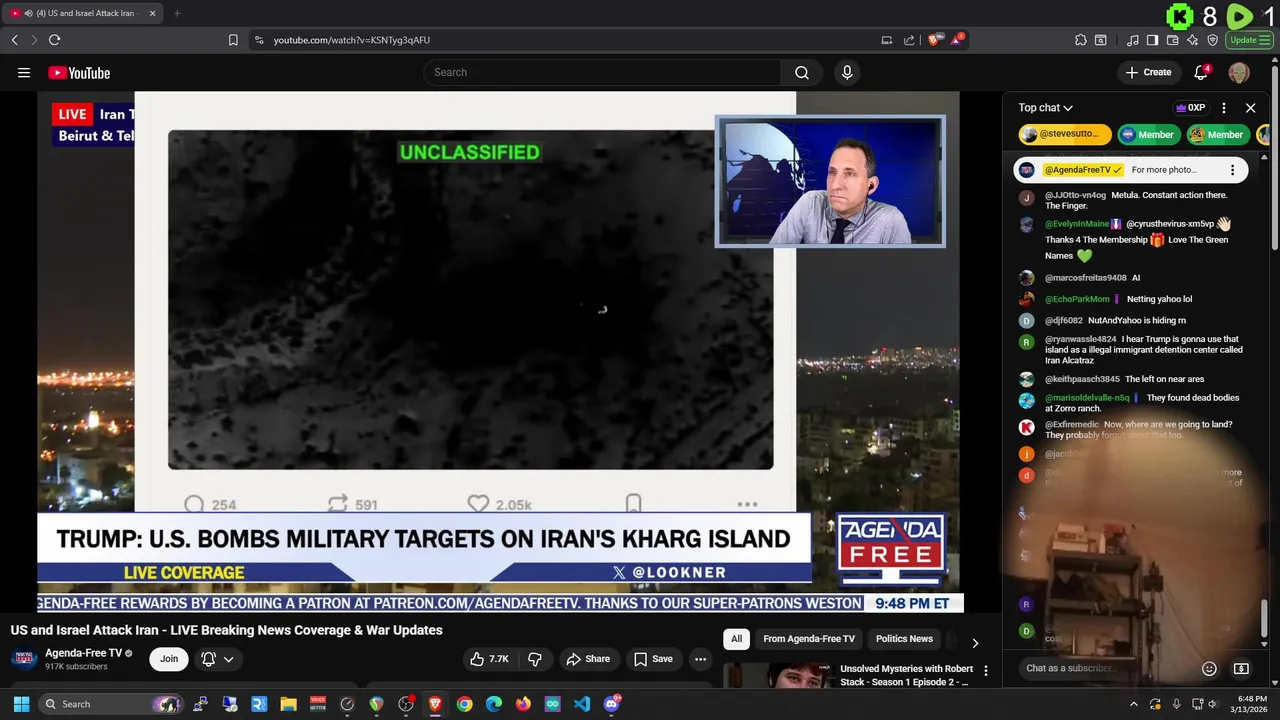Viewport: 1280px width, 720px height.
Task: Open pinned message options menu
Action: pos(1232,170)
